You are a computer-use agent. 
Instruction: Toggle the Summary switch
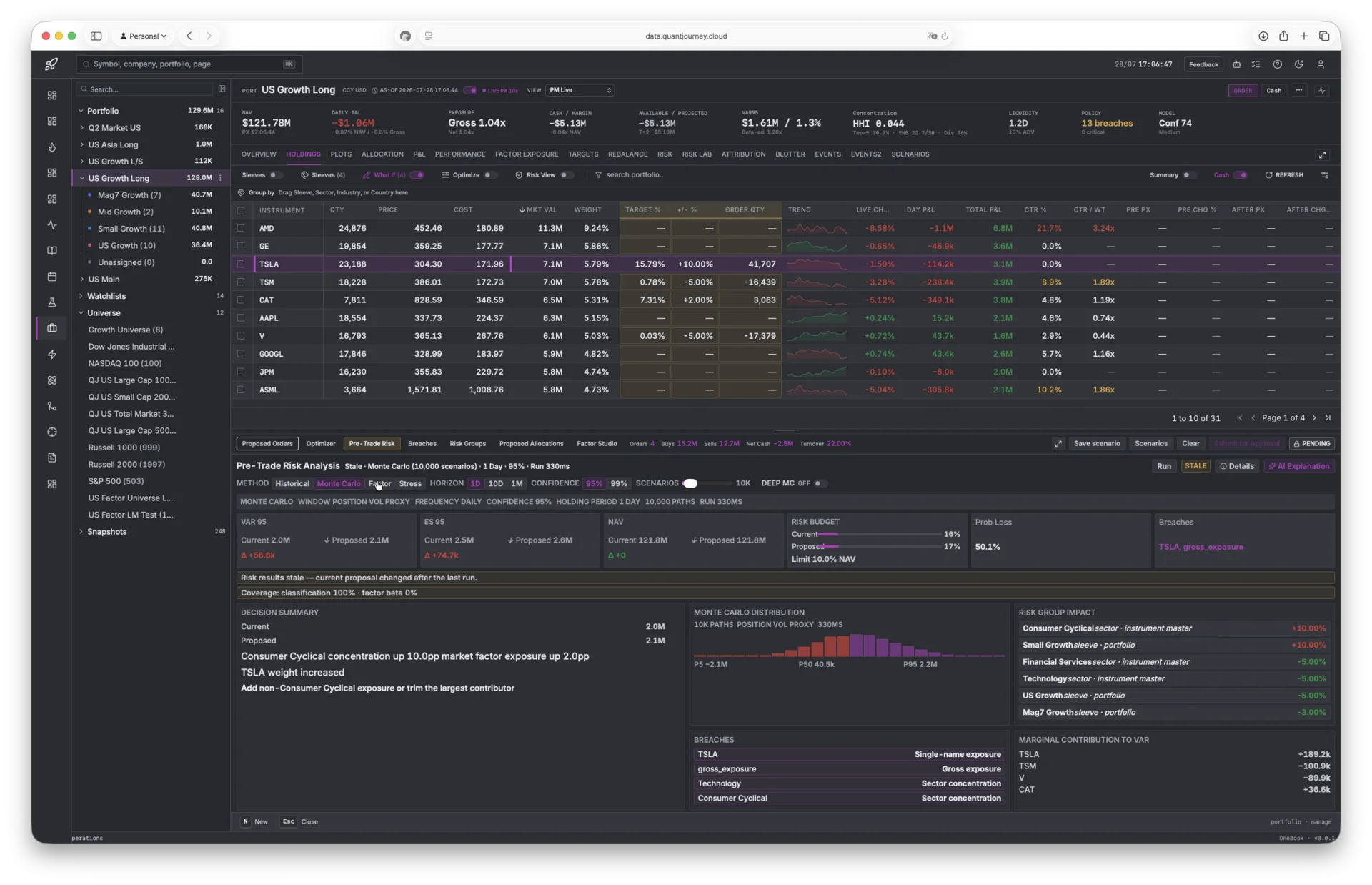pyautogui.click(x=1188, y=175)
